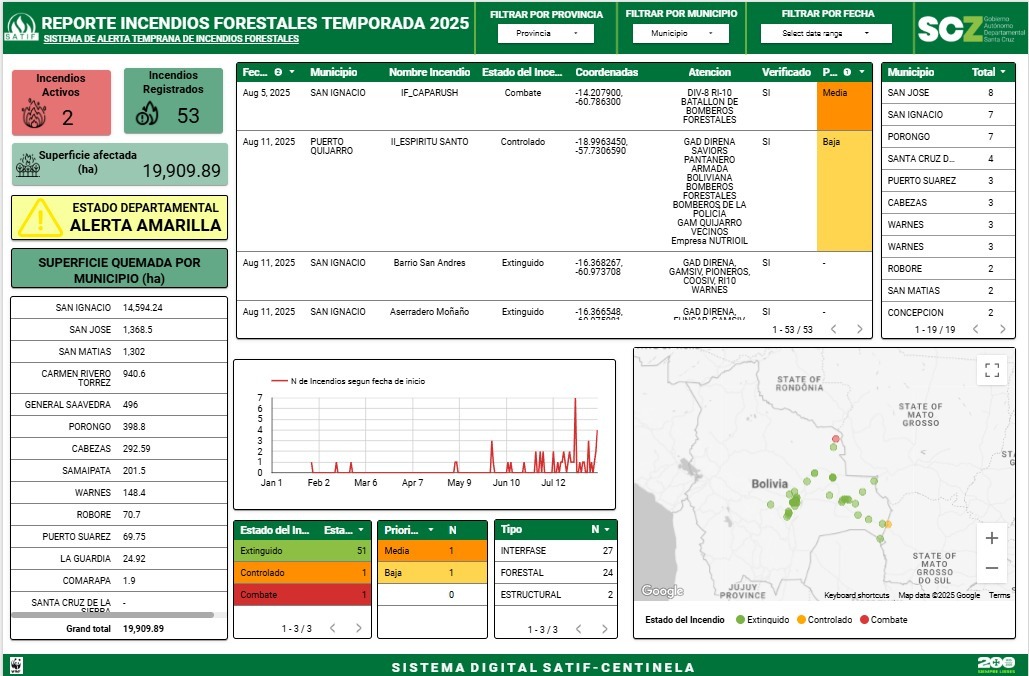Click the SCZ government logo

[971, 29]
